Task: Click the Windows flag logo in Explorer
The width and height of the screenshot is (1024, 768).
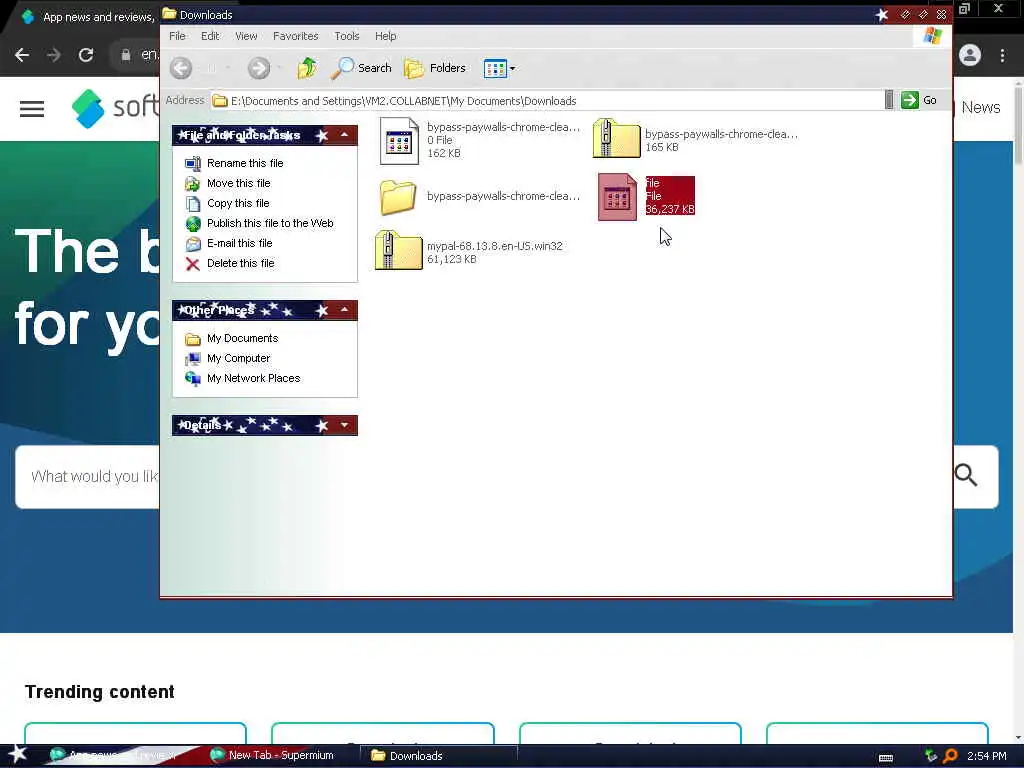Action: pos(933,36)
